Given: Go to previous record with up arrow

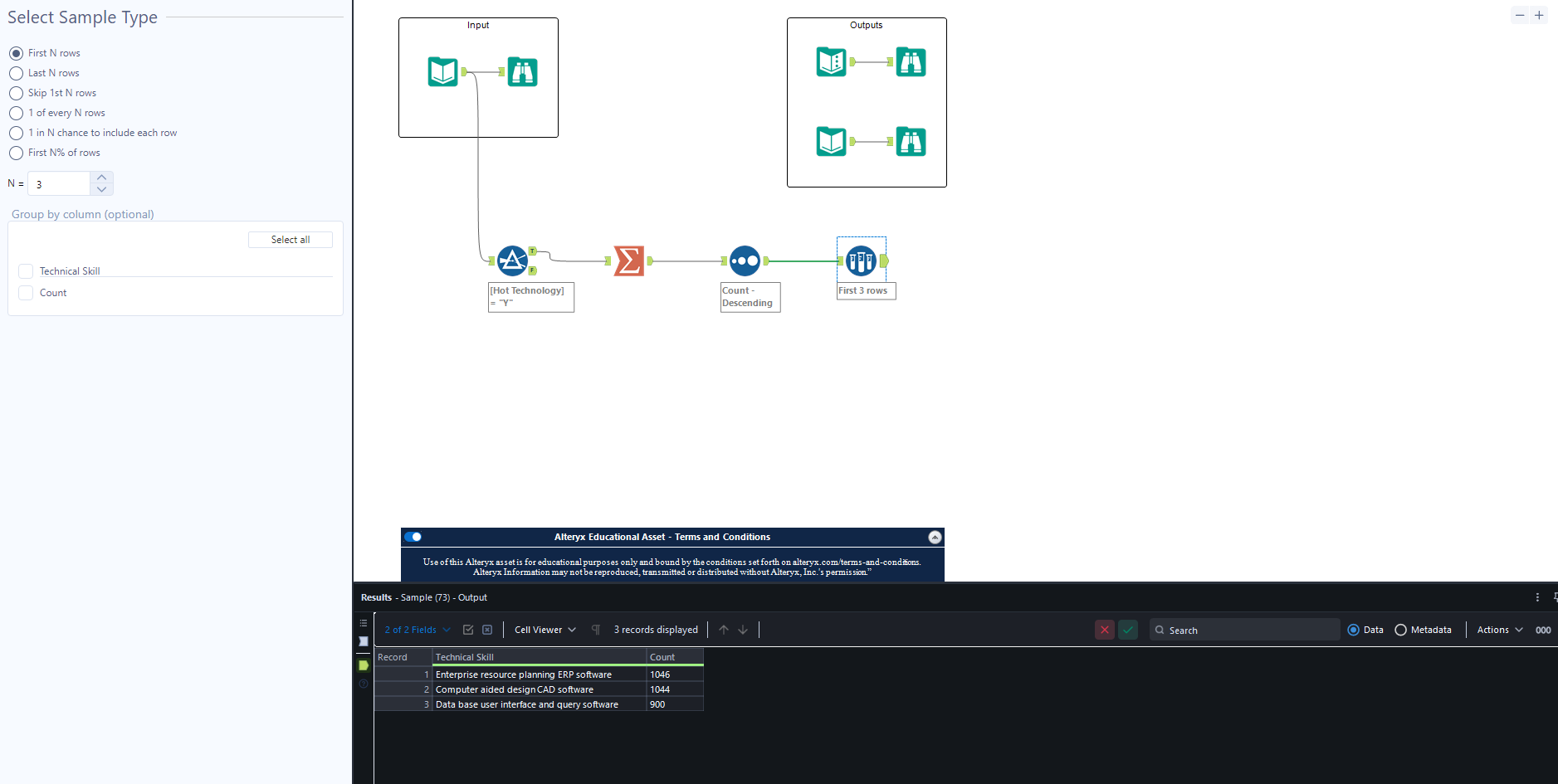Looking at the screenshot, I should pos(724,630).
